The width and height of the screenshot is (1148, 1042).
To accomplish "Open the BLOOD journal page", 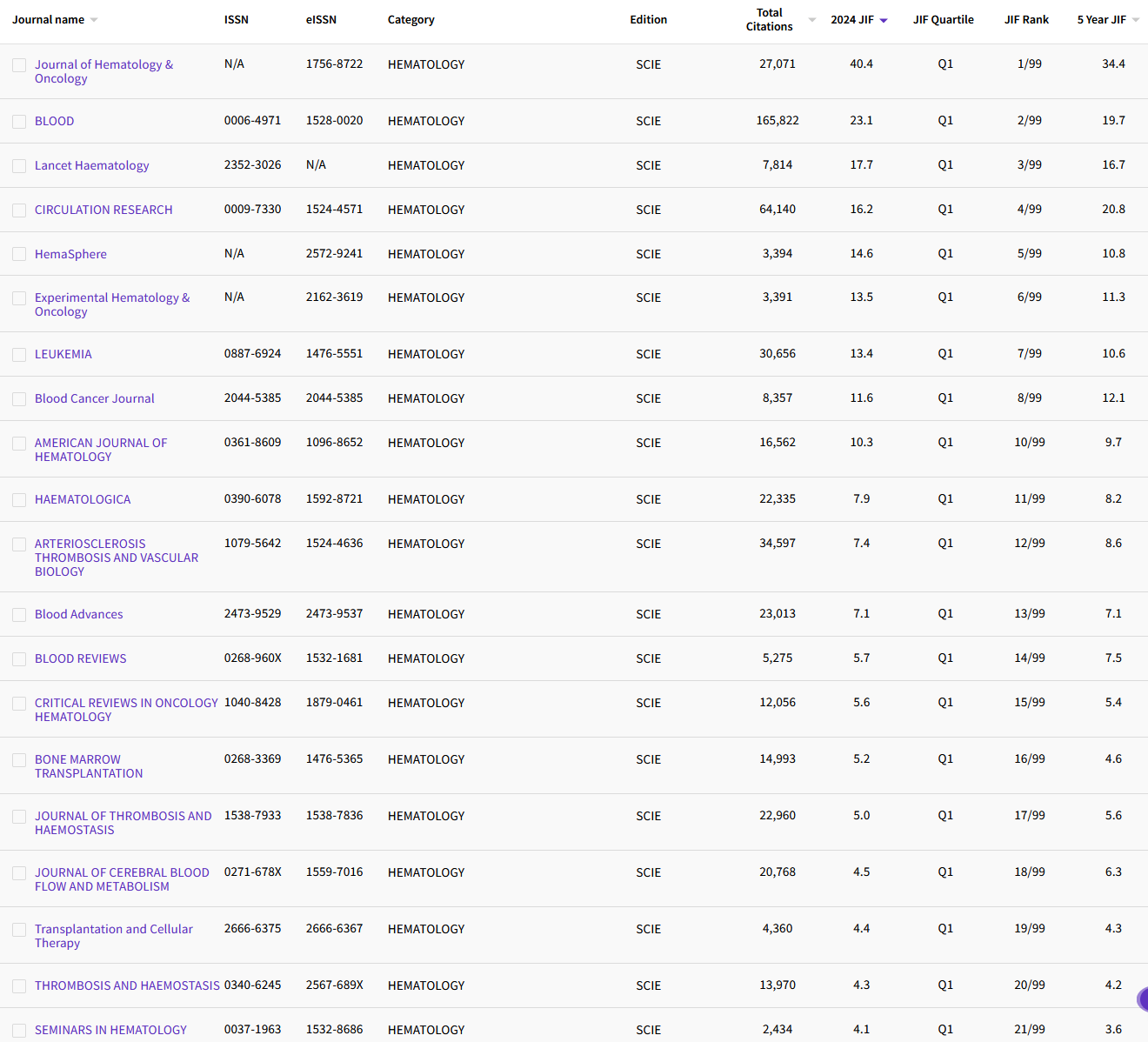I will point(54,121).
